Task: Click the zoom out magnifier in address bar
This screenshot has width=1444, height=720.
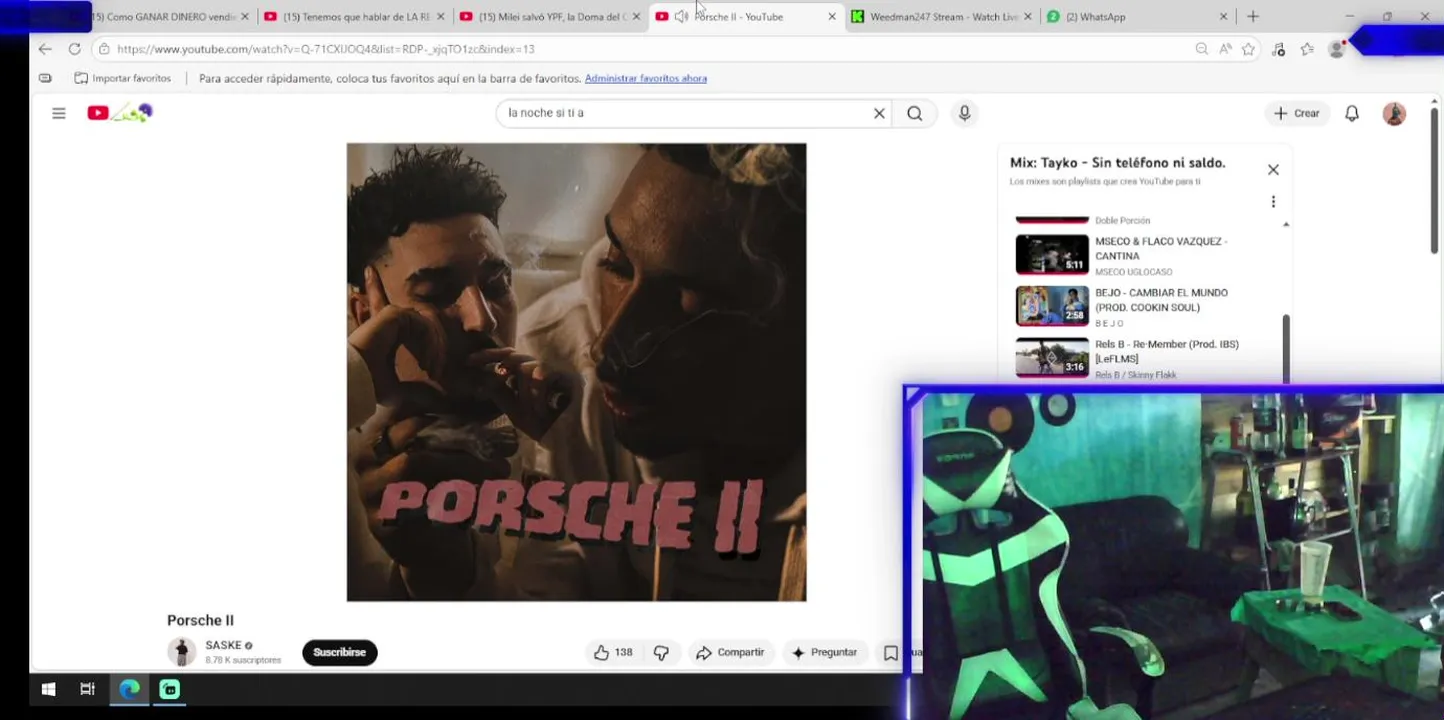Action: pos(1202,49)
